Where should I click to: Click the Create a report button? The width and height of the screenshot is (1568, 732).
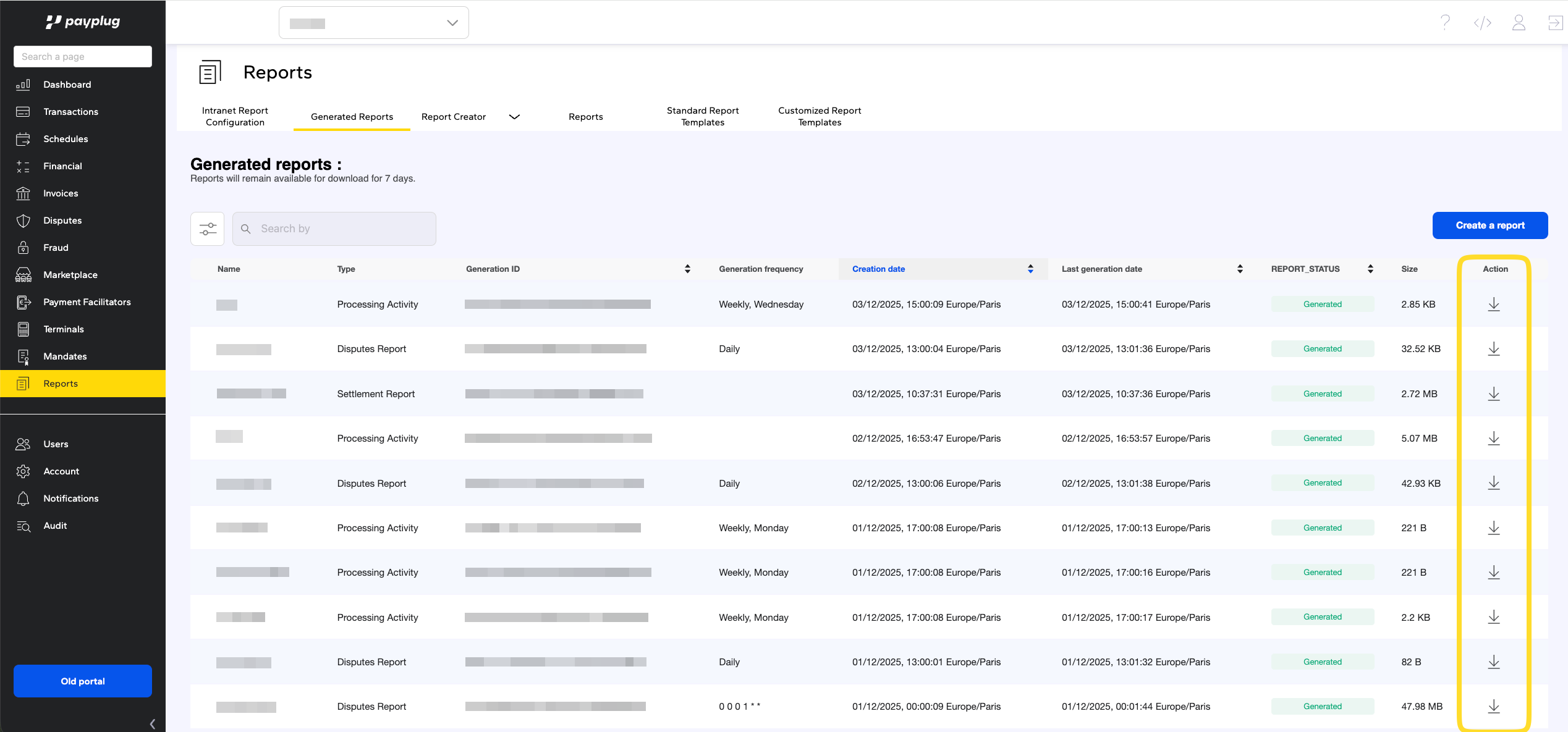click(x=1490, y=225)
